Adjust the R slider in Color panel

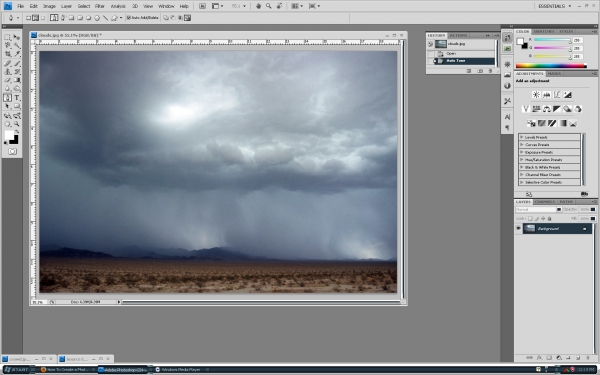coord(570,41)
